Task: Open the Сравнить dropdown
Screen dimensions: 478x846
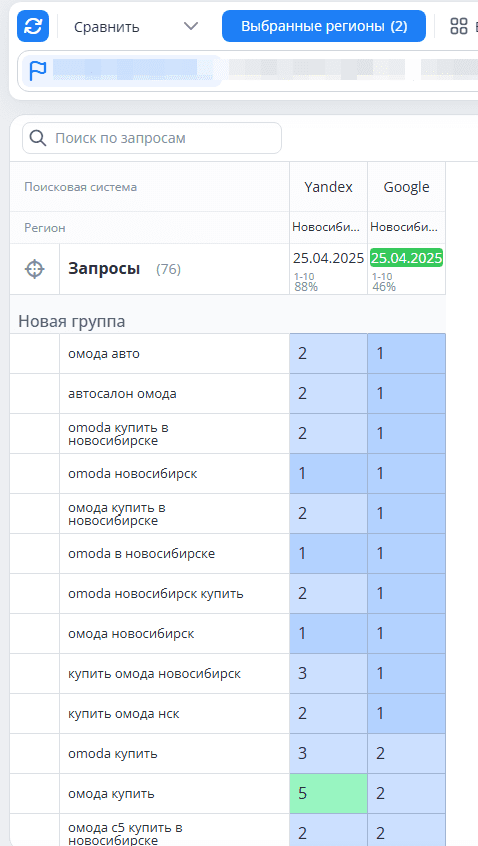Action: (x=136, y=26)
